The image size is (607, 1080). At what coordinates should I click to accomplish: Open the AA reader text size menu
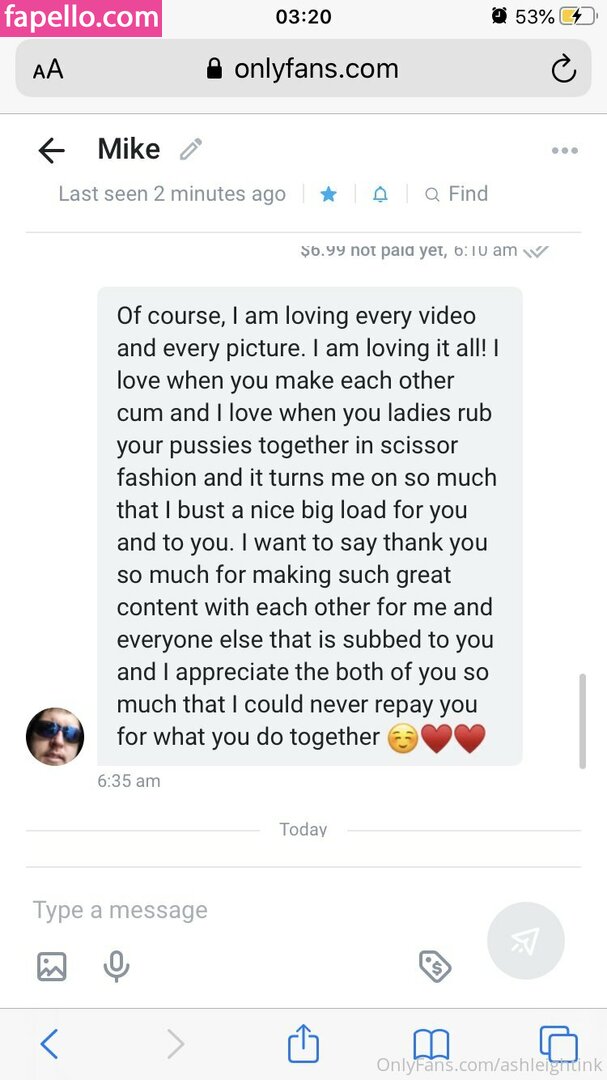click(48, 70)
